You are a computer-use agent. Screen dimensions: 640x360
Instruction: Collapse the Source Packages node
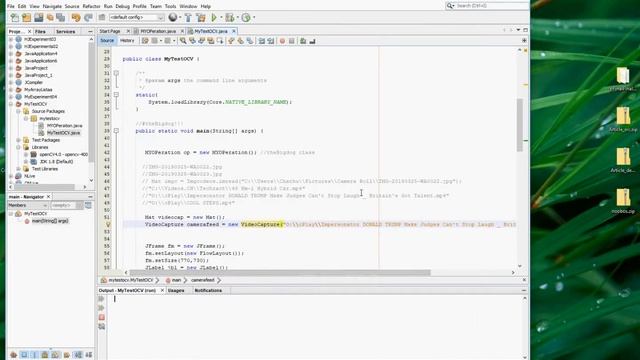point(18,111)
